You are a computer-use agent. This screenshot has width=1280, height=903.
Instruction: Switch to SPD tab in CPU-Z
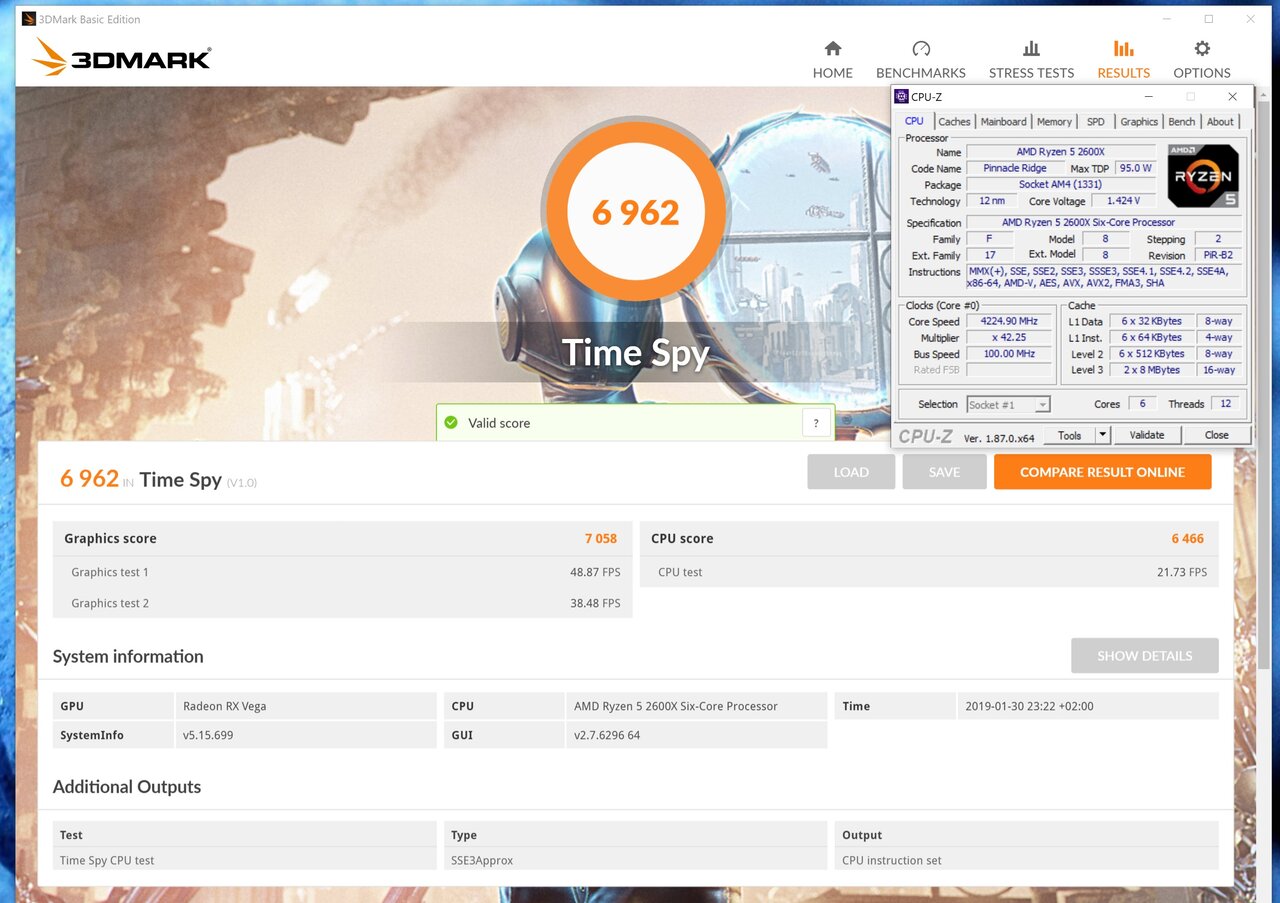1096,122
